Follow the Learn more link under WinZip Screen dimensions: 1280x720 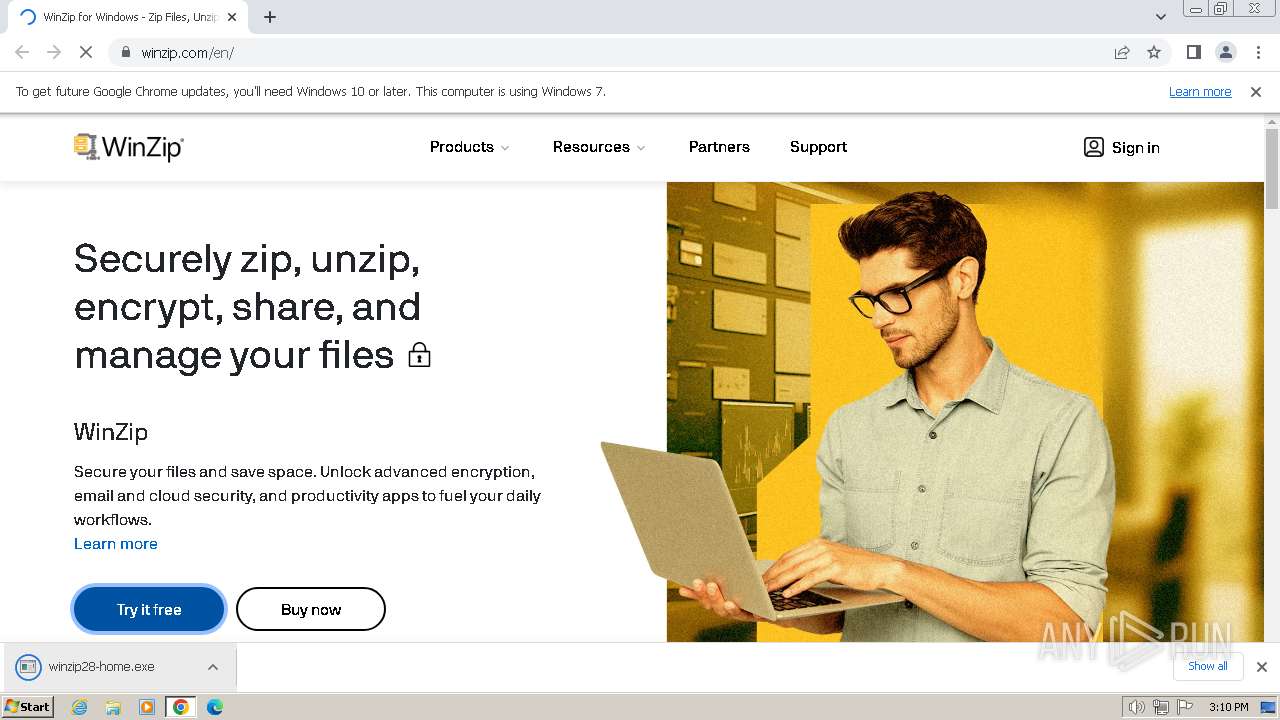coord(116,544)
